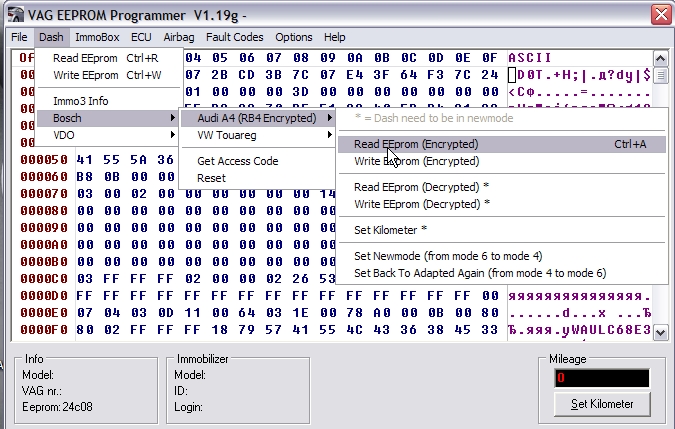Select Get Access Code entry
The width and height of the screenshot is (675, 429).
(x=258, y=161)
